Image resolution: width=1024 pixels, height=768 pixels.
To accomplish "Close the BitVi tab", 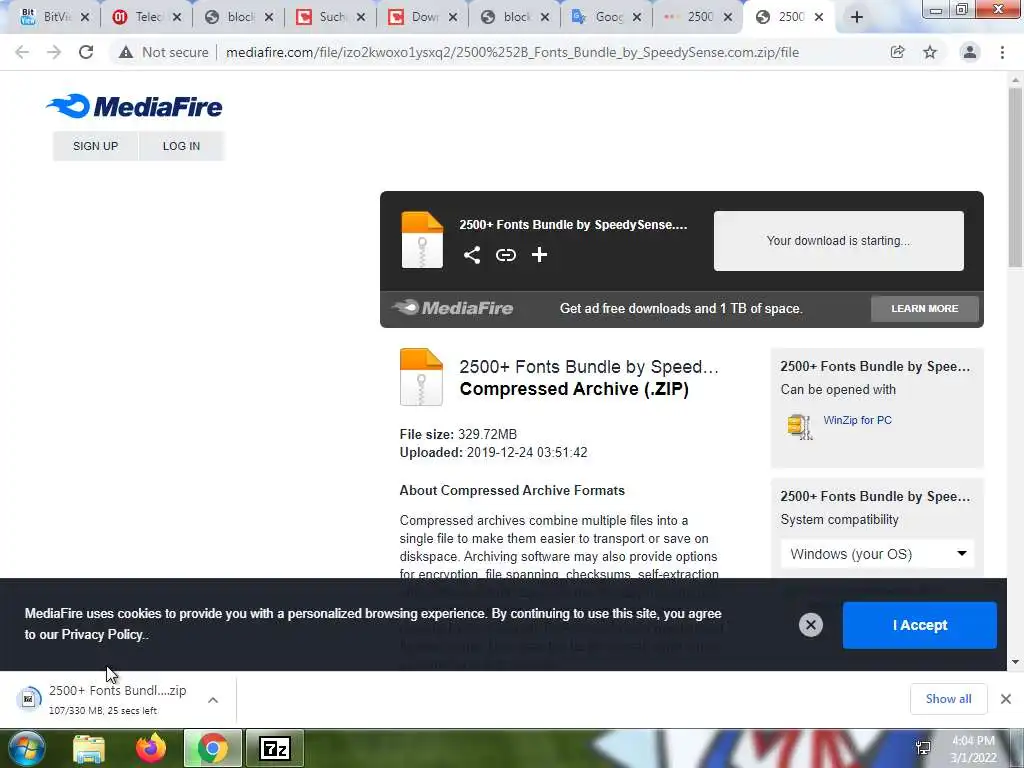I will click(85, 18).
